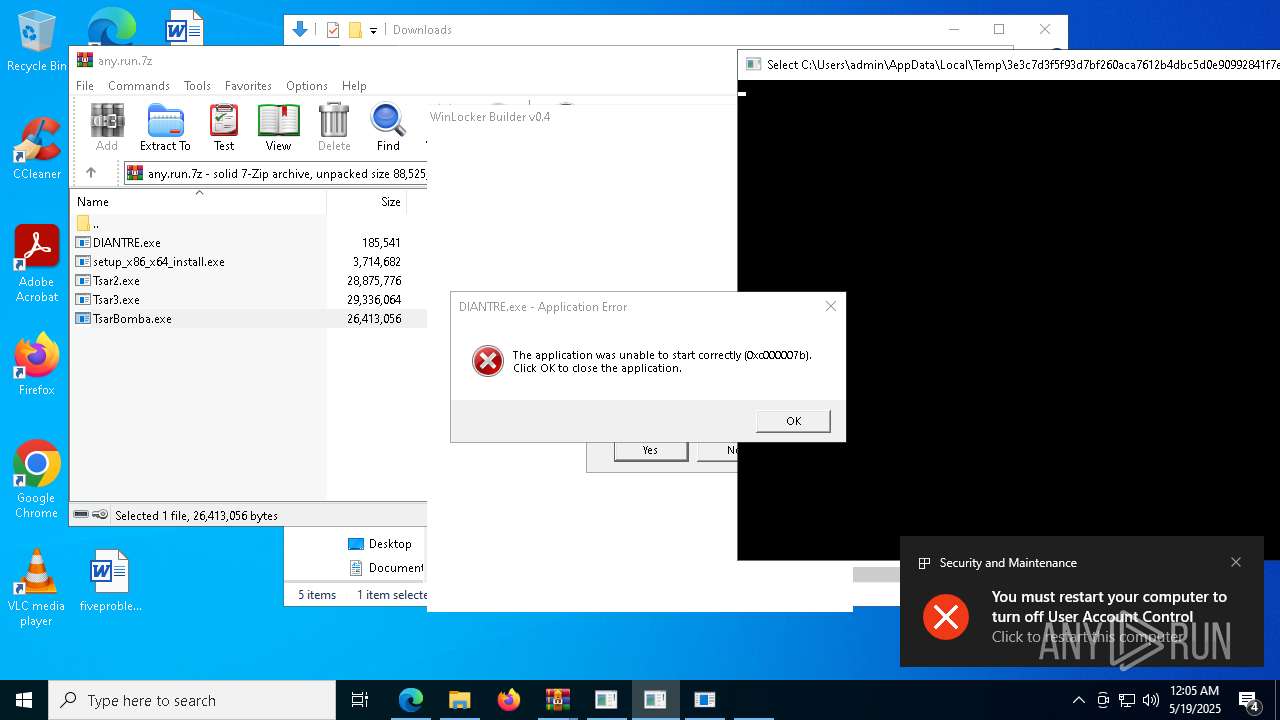Dismiss the Security and Maintenance notification
This screenshot has height=720, width=1280.
pos(1236,562)
